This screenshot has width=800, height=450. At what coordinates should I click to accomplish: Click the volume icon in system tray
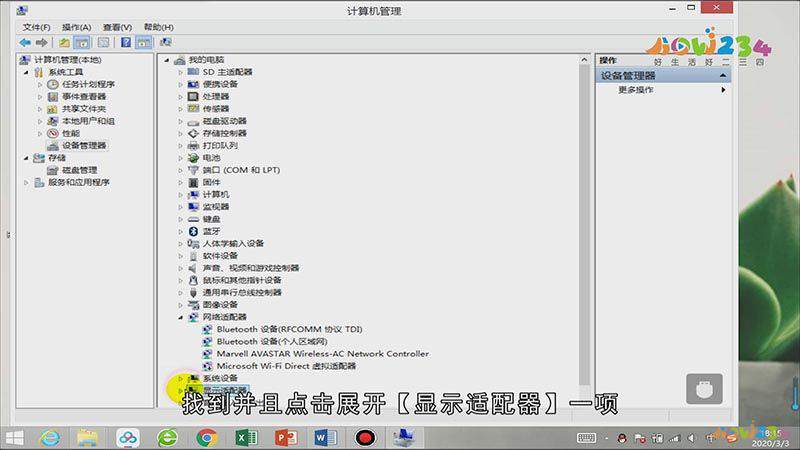point(691,438)
